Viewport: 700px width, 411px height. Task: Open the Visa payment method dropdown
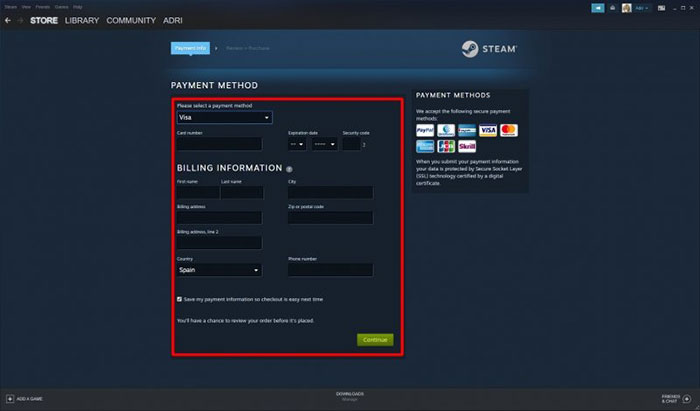(x=225, y=117)
